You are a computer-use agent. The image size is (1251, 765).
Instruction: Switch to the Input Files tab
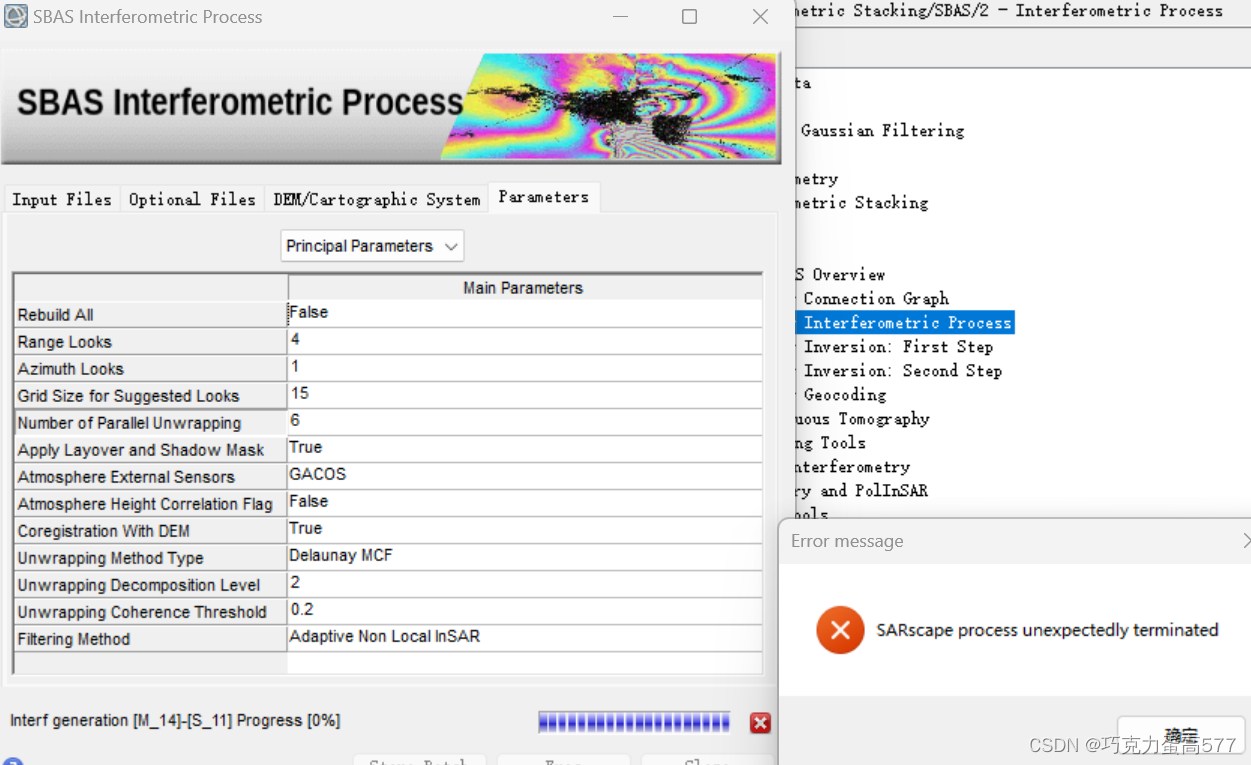click(x=62, y=199)
